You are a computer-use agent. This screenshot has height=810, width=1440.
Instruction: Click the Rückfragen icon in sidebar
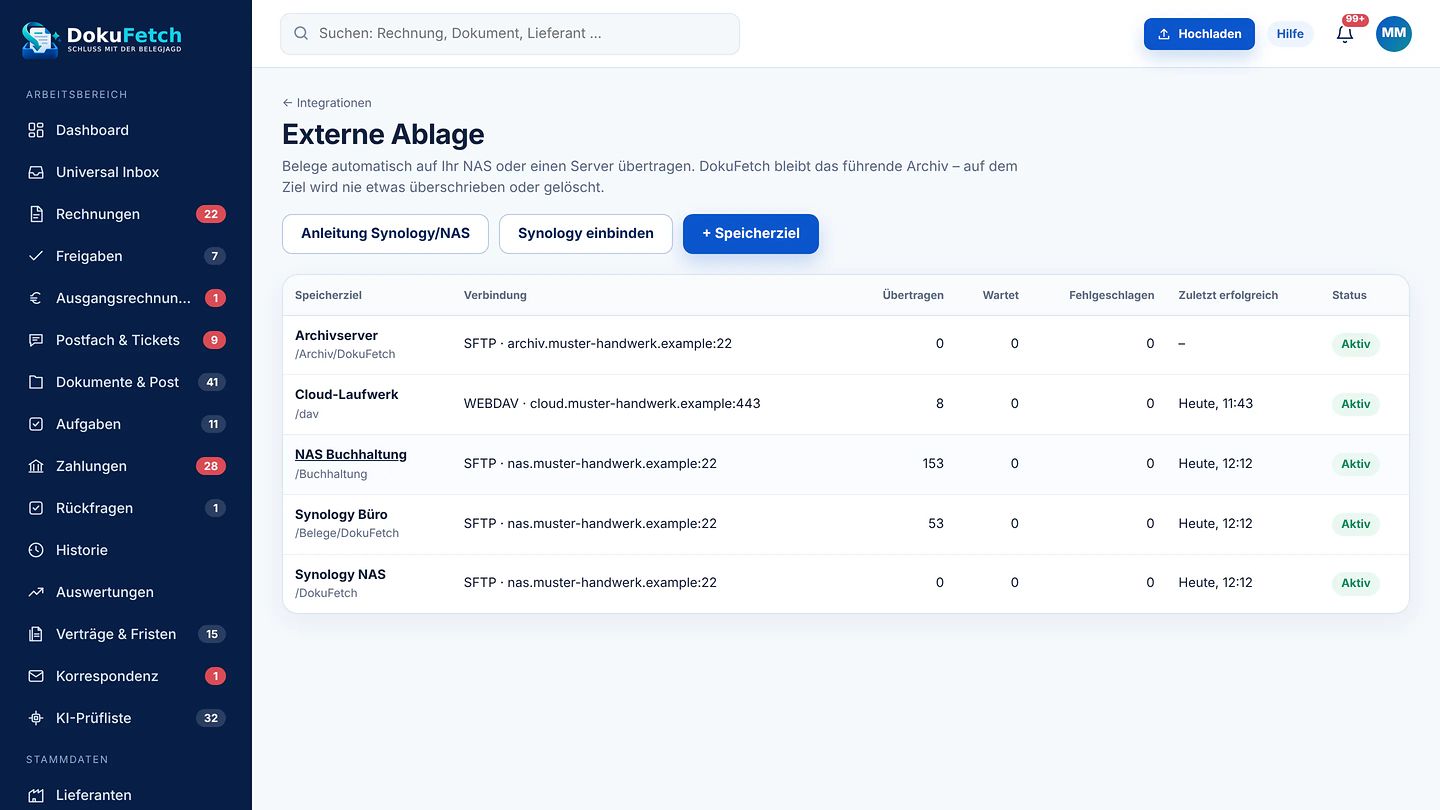[36, 508]
